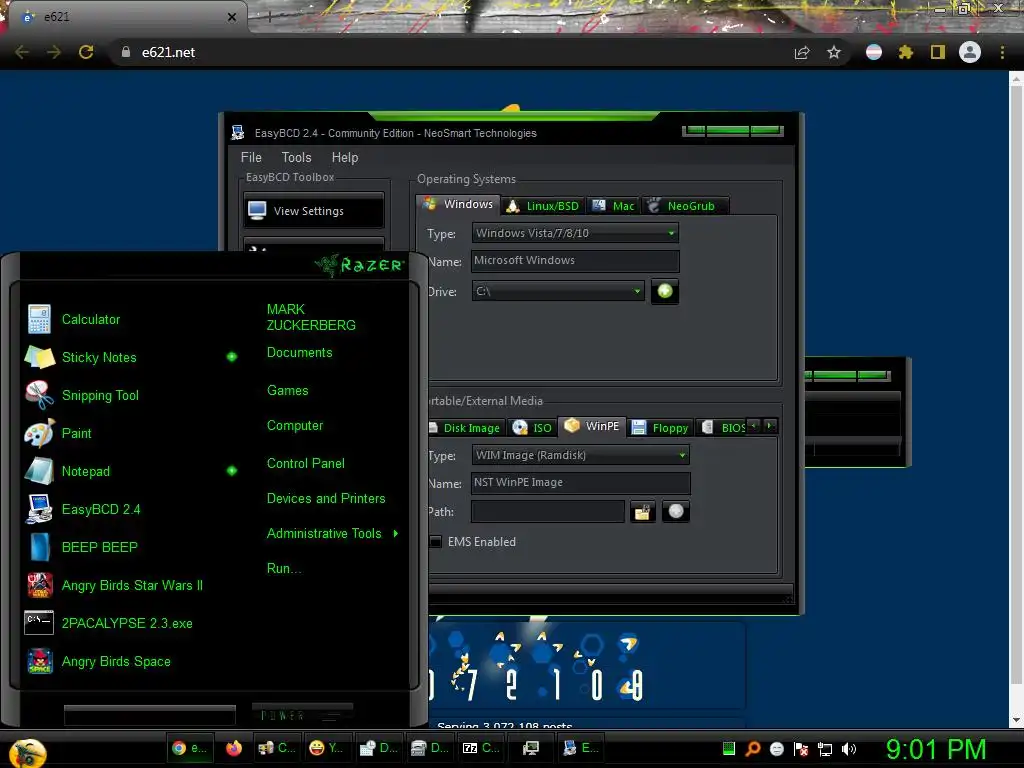Click View Settings in EasyBCD Toolbox
The height and width of the screenshot is (768, 1024).
(314, 211)
